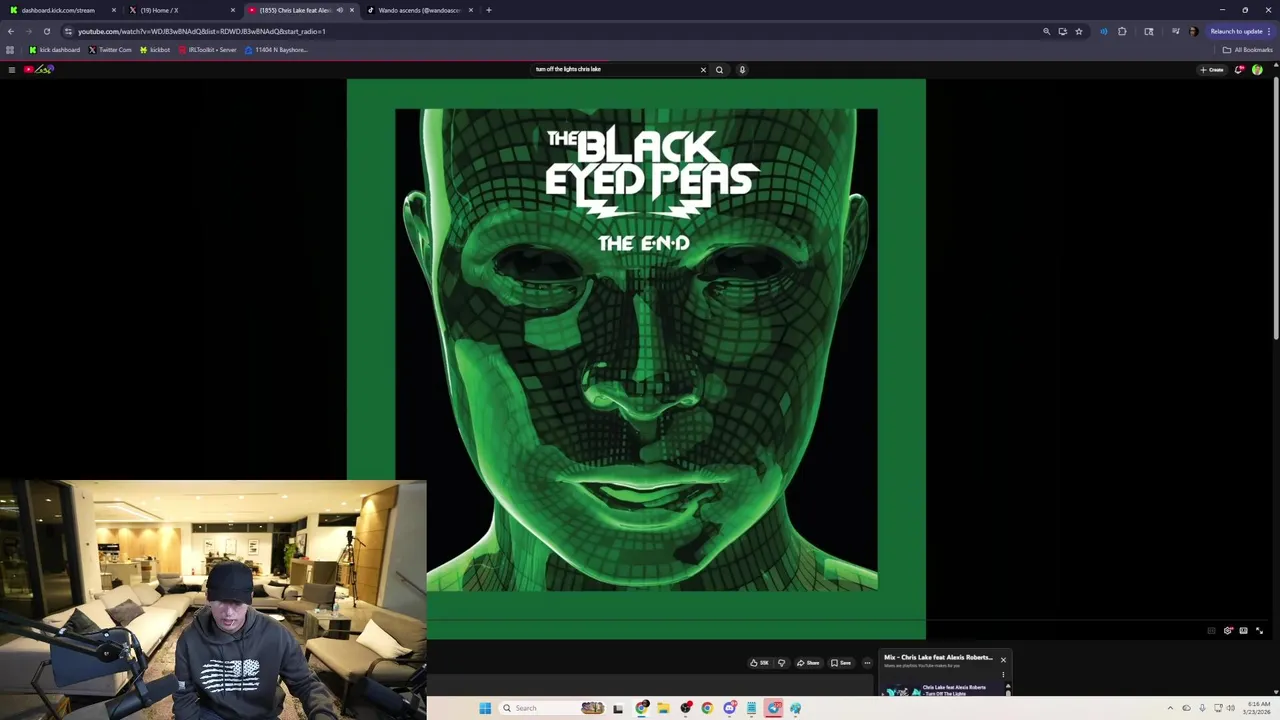
Task: Open the Chrome profile avatar
Action: click(x=1193, y=31)
